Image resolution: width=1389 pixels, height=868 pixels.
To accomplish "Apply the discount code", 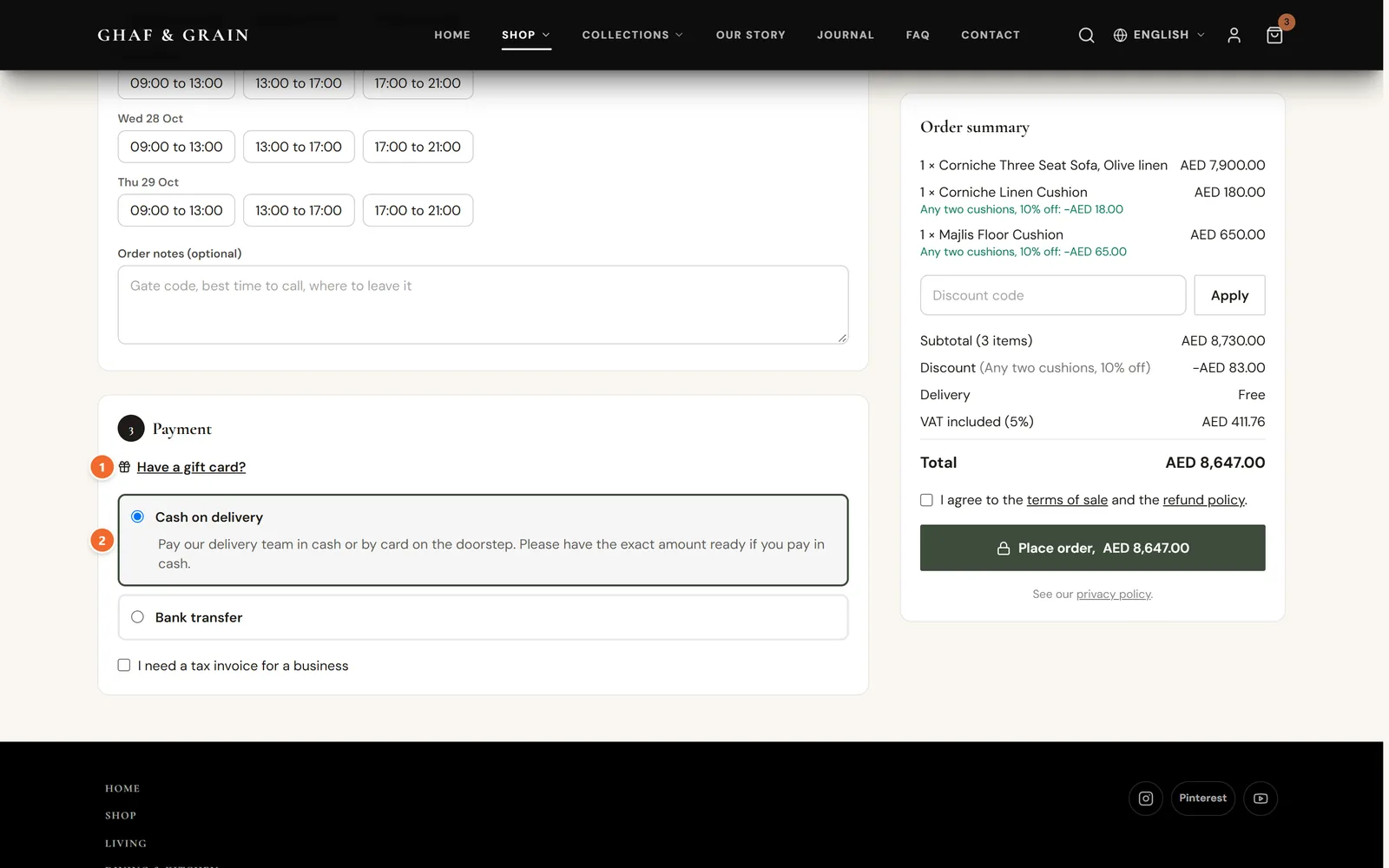I will tap(1229, 295).
